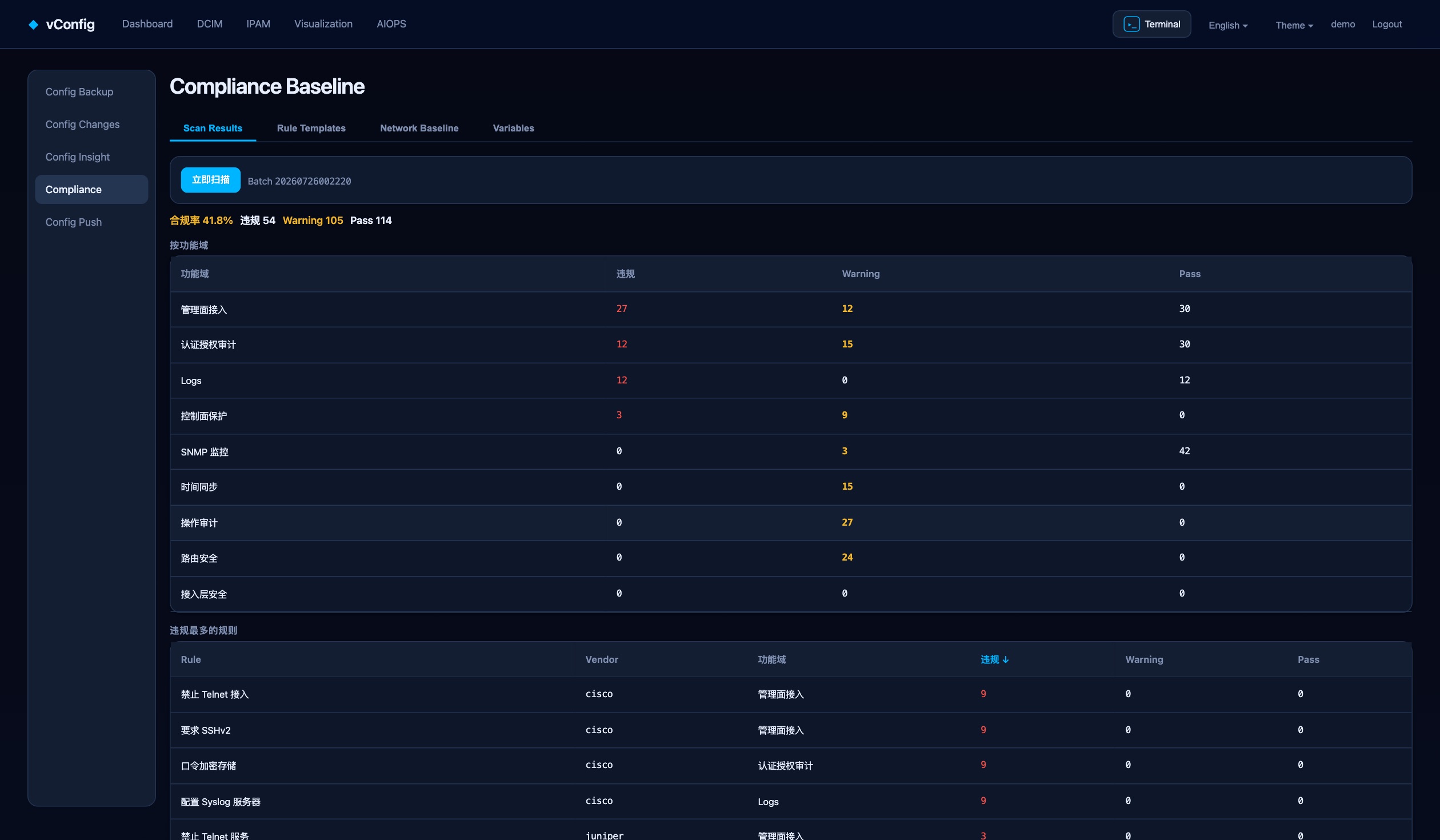The height and width of the screenshot is (840, 1440).
Task: Click the 管理面接入 domain row name
Action: [x=203, y=309]
